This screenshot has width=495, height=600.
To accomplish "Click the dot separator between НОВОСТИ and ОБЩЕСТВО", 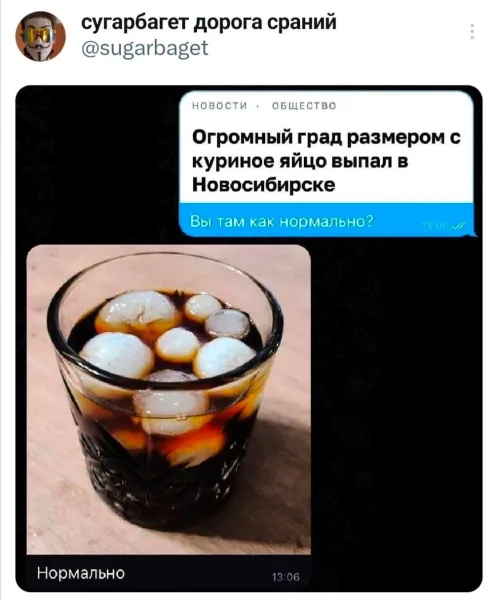I will pos(259,106).
